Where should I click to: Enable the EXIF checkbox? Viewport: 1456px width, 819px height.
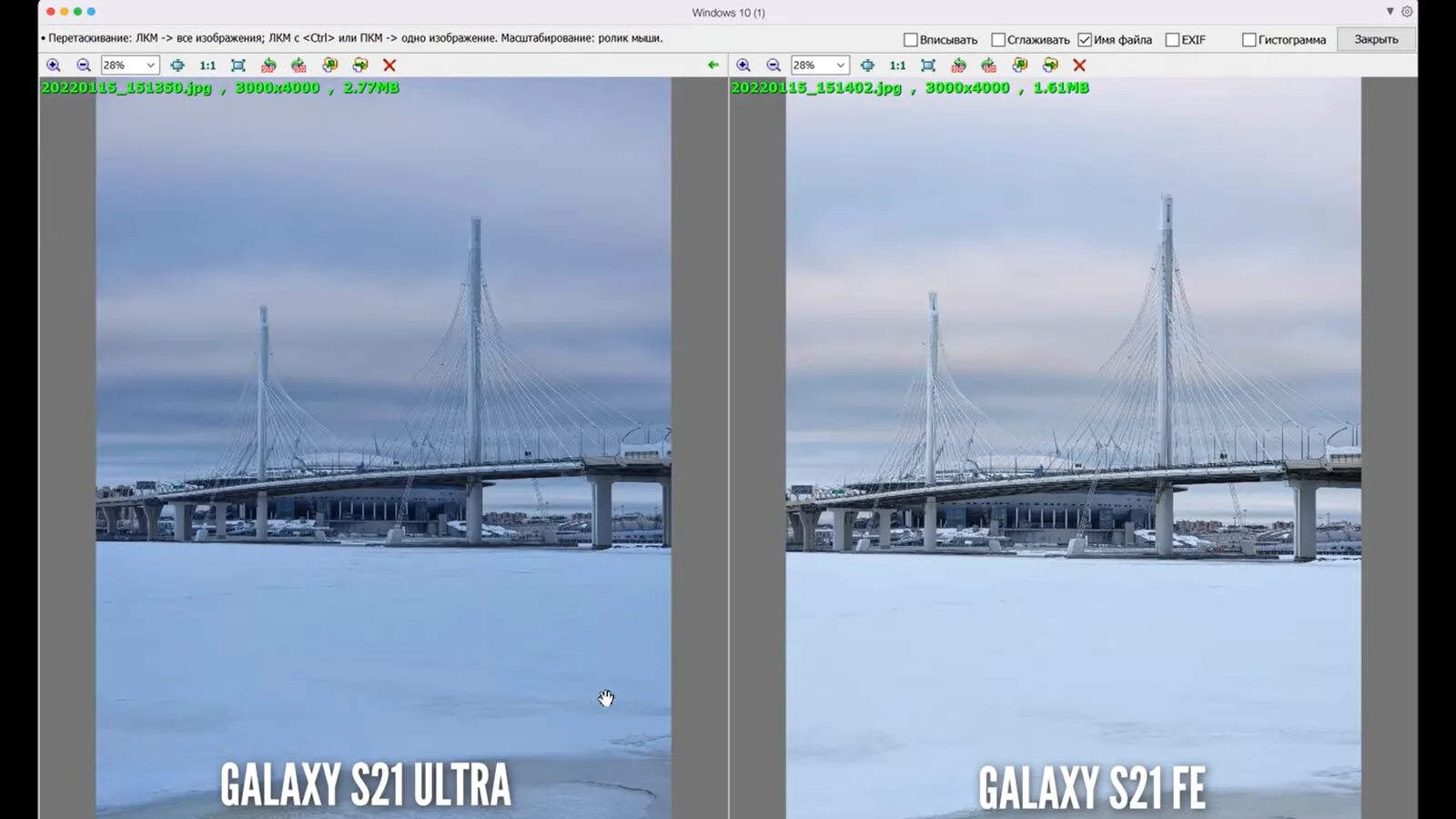[x=1172, y=40]
